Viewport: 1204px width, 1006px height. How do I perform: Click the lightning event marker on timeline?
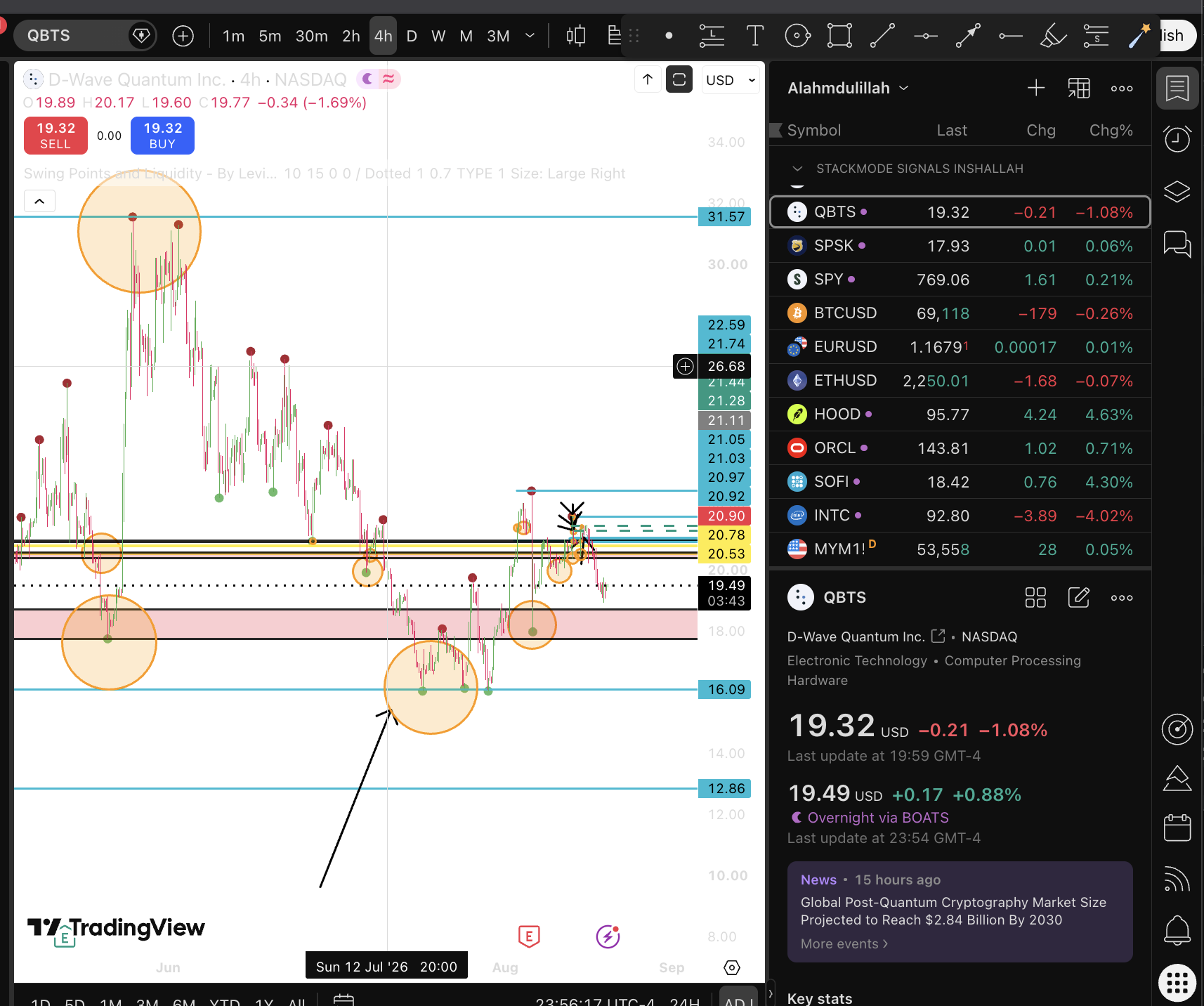coord(608,936)
